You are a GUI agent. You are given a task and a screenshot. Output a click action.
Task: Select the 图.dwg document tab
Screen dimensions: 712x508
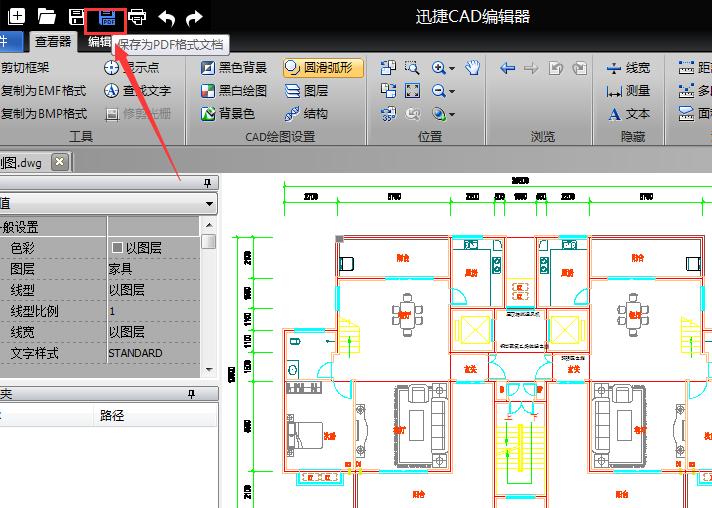coord(21,163)
